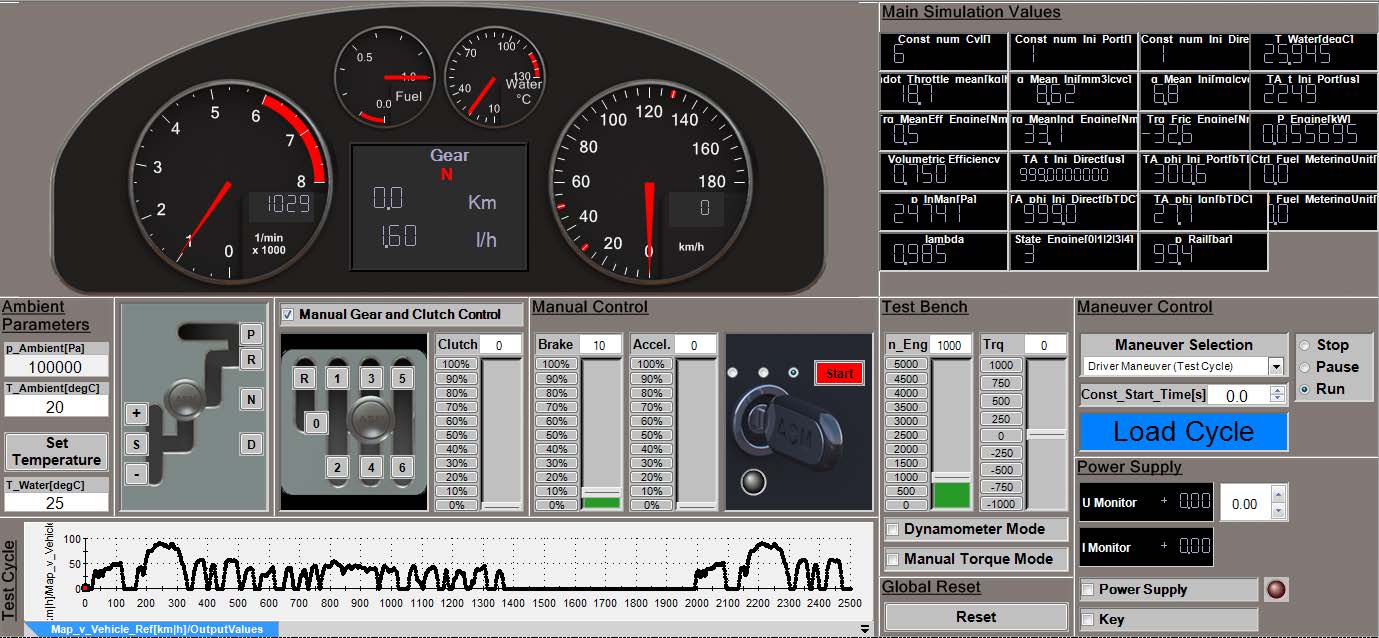This screenshot has height=638, width=1379.
Task: Select Reverse (R) on the automatic selector
Action: click(252, 359)
